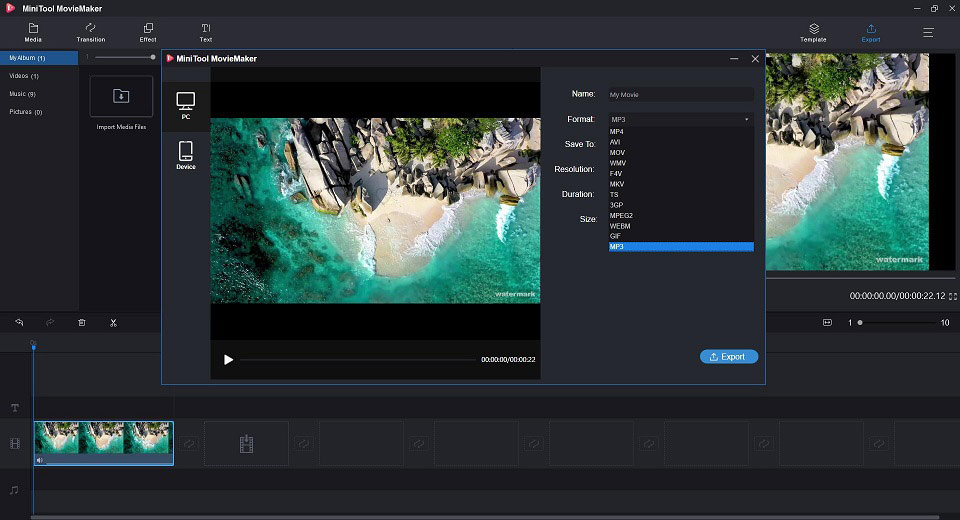Mute the audio on timeline clip
960x520 pixels.
coord(40,460)
